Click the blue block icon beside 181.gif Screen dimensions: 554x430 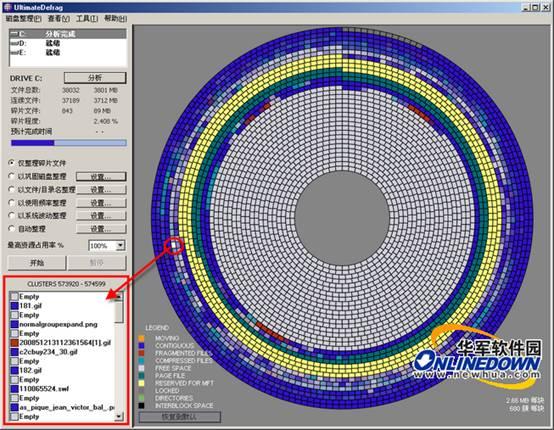[14, 306]
